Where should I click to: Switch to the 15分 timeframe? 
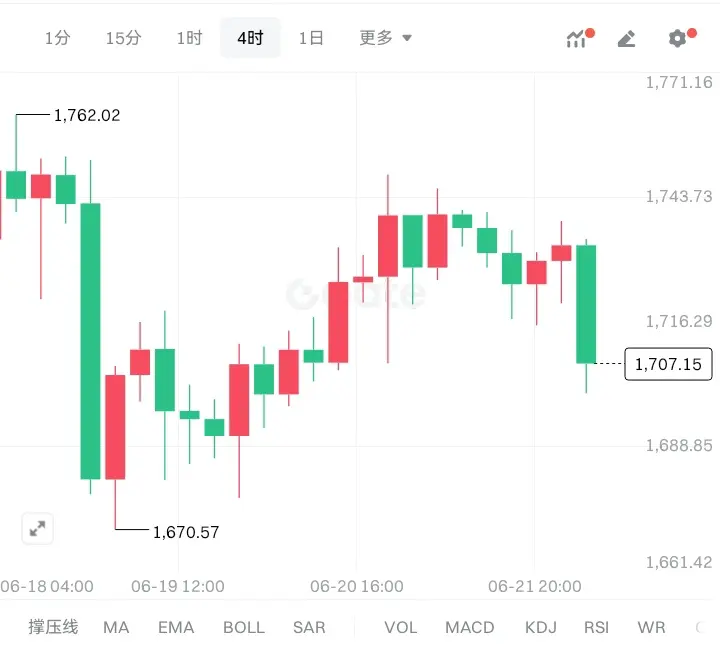pos(124,38)
